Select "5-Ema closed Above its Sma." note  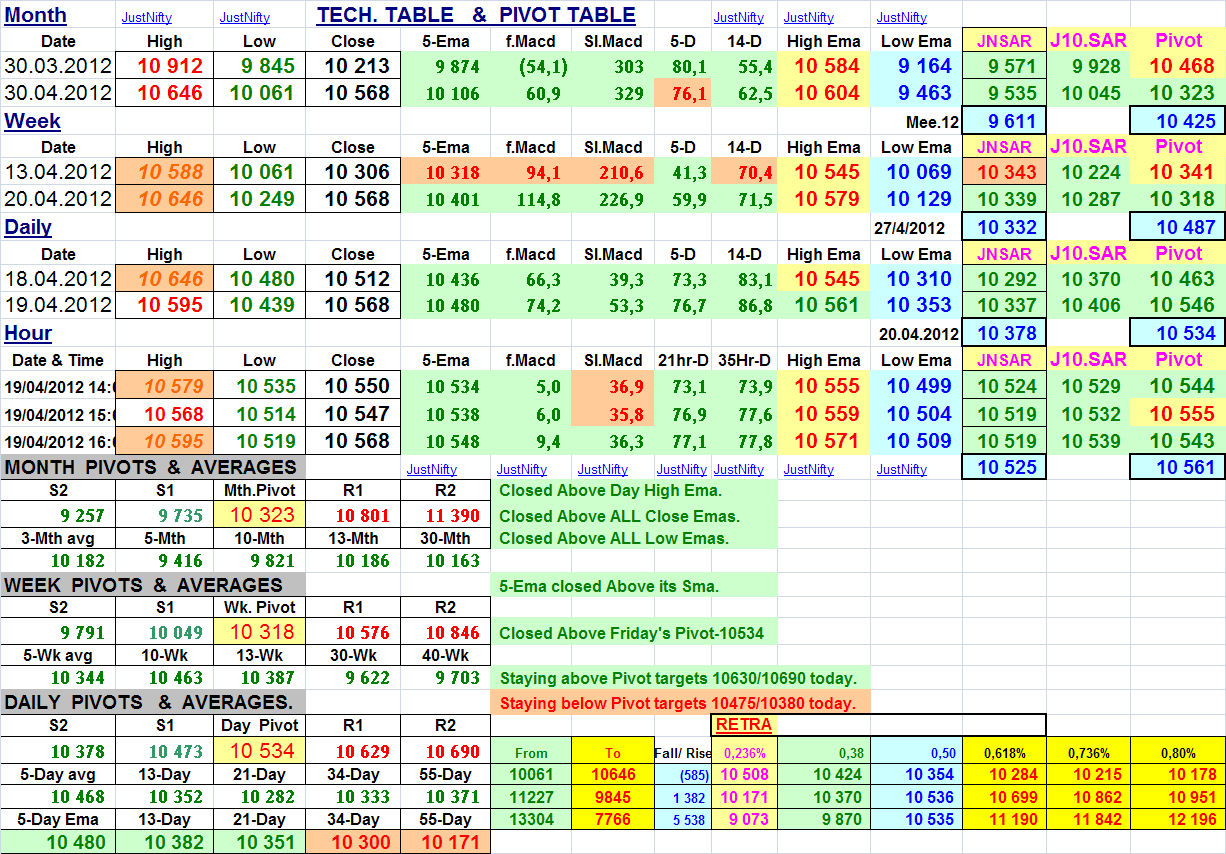coord(608,587)
